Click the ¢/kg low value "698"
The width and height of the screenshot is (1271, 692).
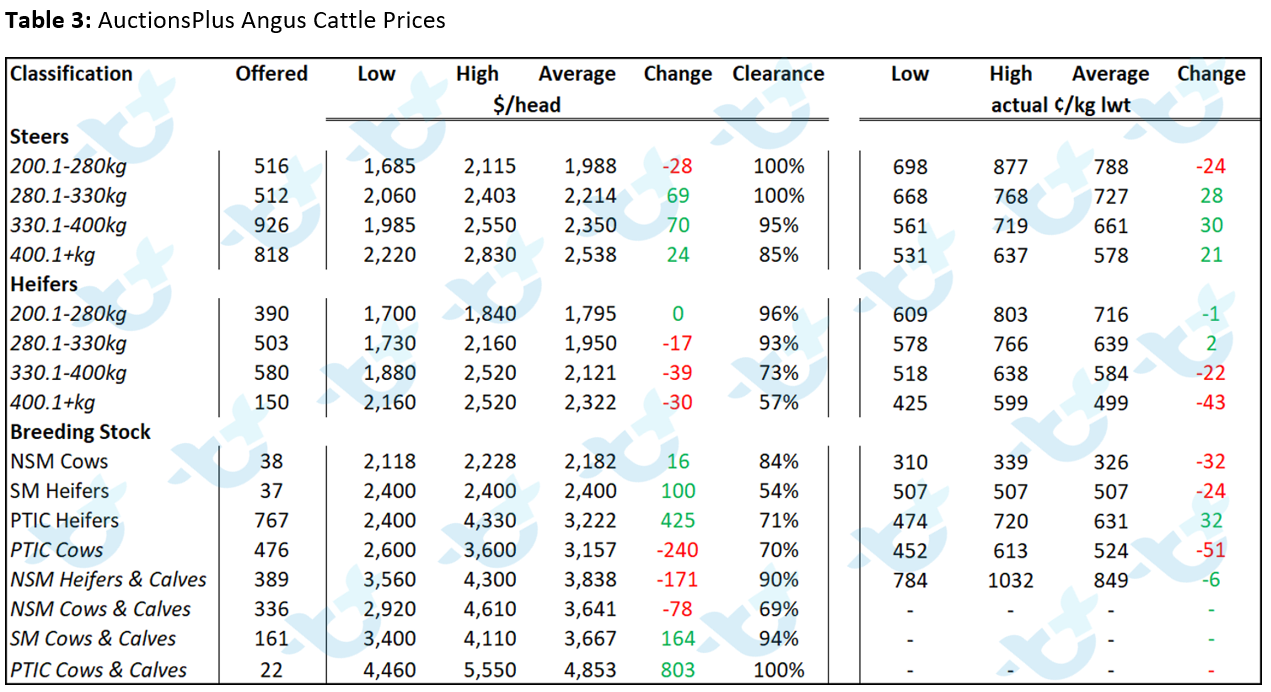[x=910, y=167]
